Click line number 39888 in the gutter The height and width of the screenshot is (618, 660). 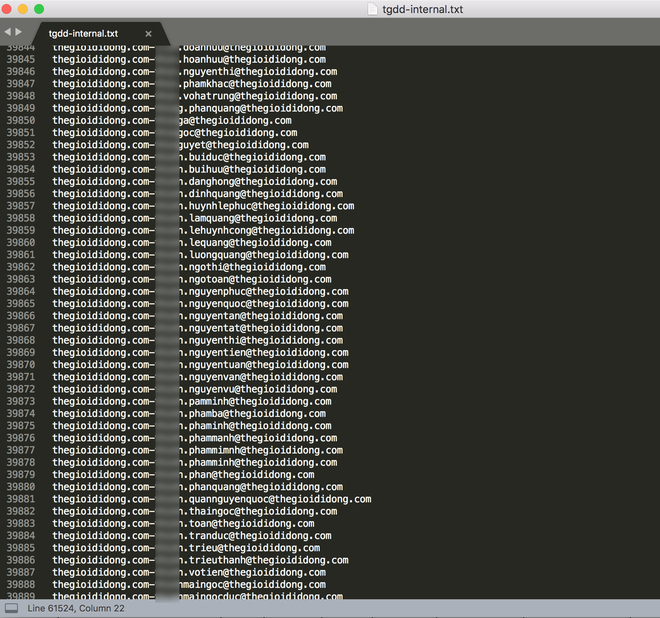click(x=20, y=585)
